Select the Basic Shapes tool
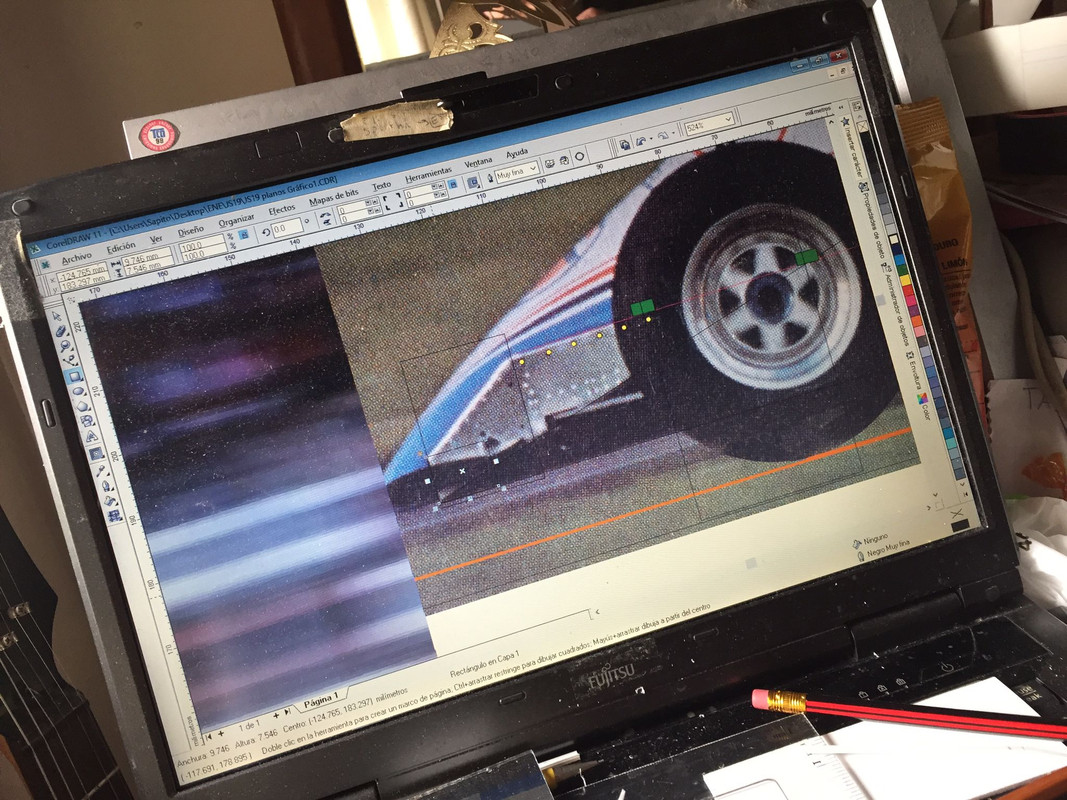 pyautogui.click(x=86, y=421)
